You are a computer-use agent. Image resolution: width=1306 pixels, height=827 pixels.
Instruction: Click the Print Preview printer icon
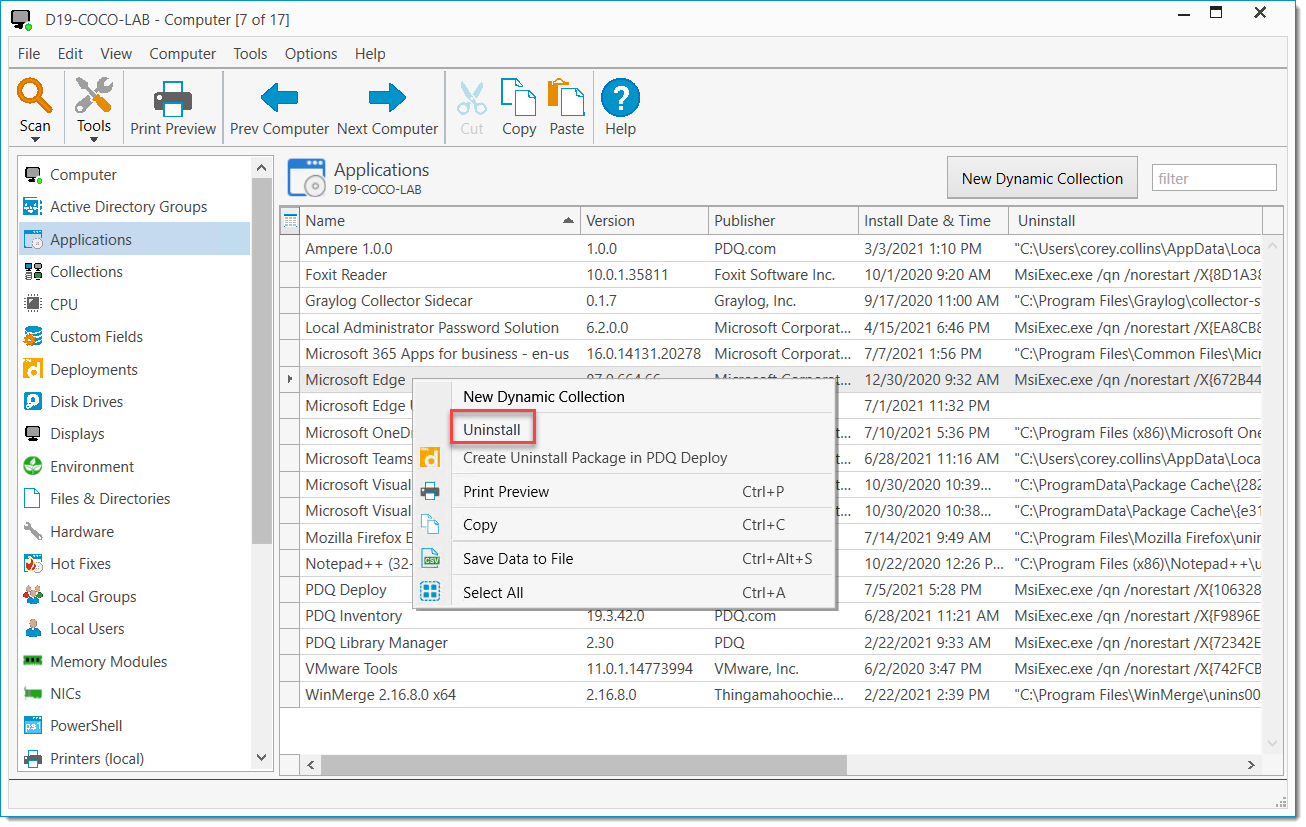pyautogui.click(x=173, y=100)
